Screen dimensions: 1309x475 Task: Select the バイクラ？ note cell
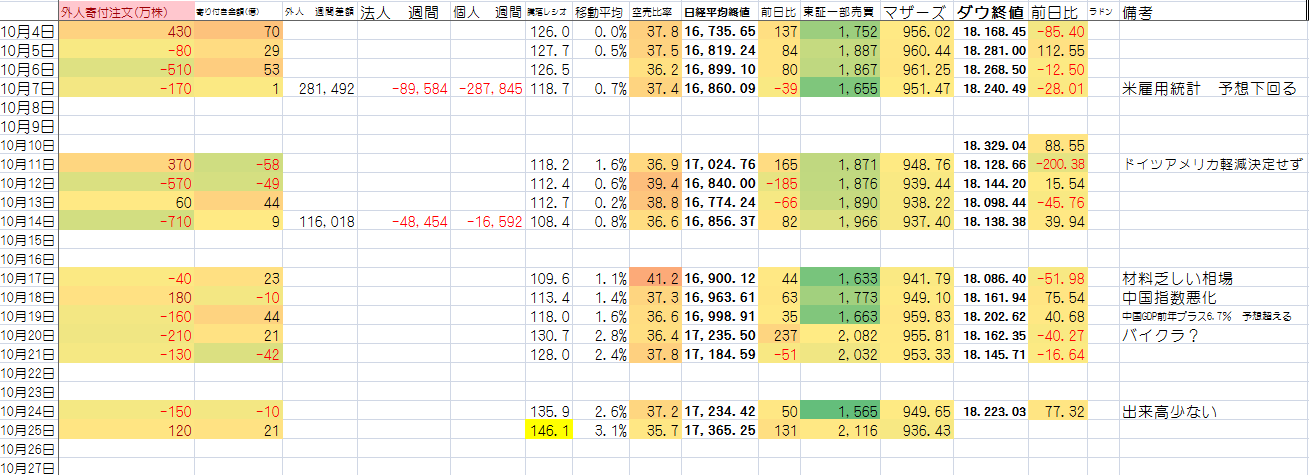(x=1158, y=336)
